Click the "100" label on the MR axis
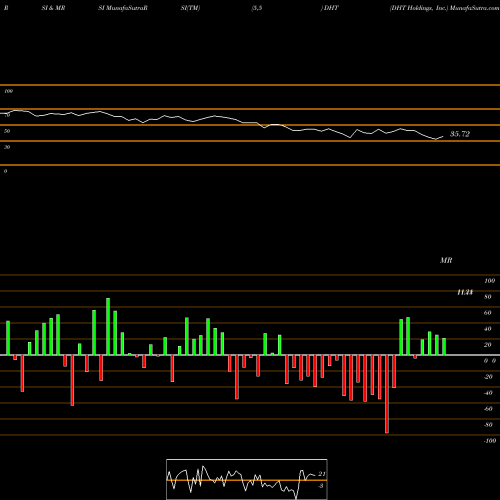Viewport: 500px width, 500px height. pyautogui.click(x=489, y=281)
